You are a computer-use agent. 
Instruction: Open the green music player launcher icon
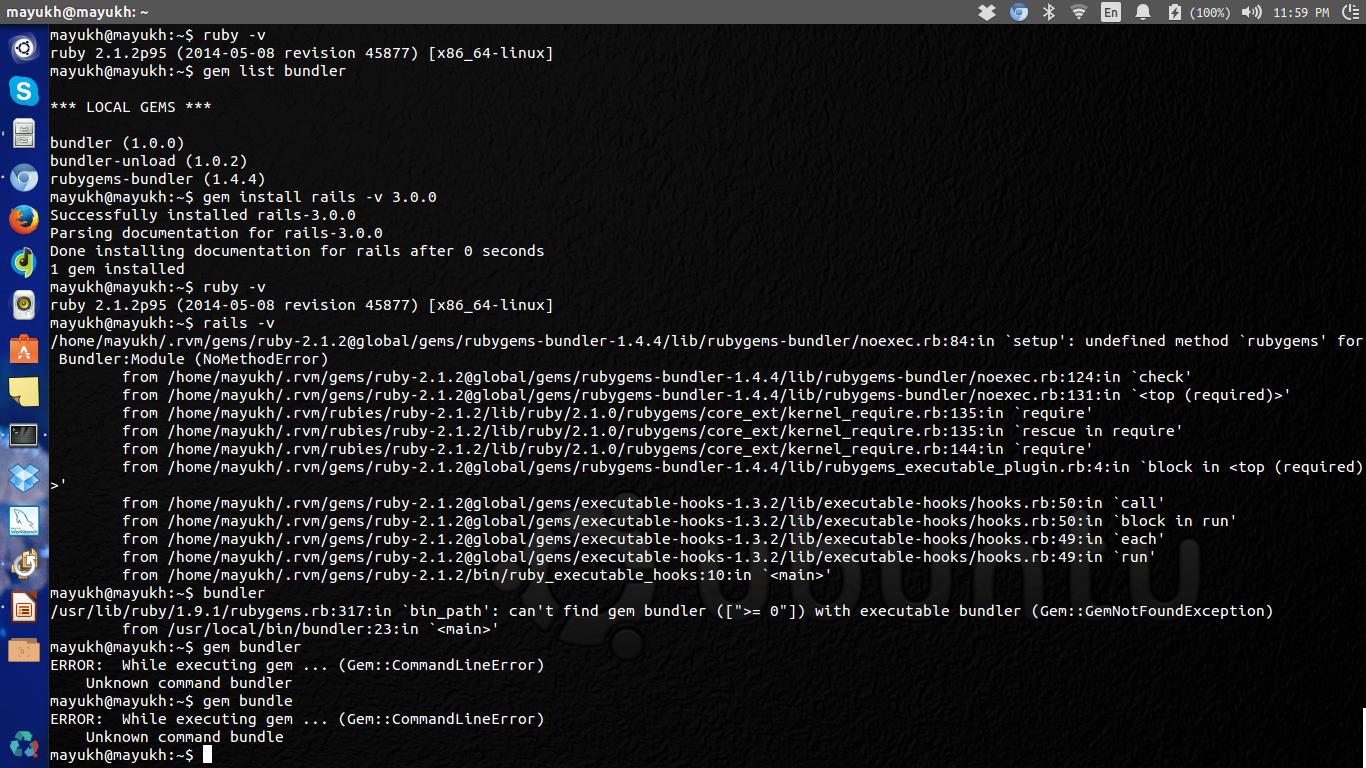[24, 263]
